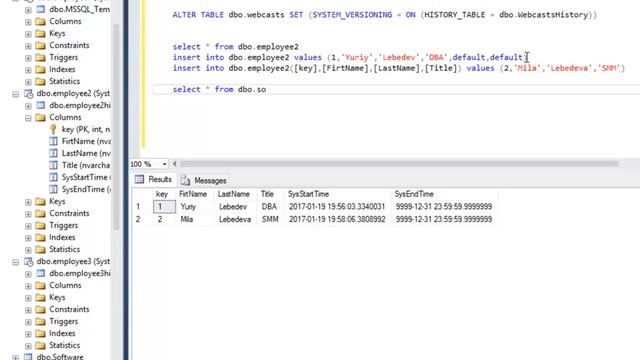Select Indexes label under dbo.employee3
Image resolution: width=640 pixels, height=360 pixels.
point(62,333)
